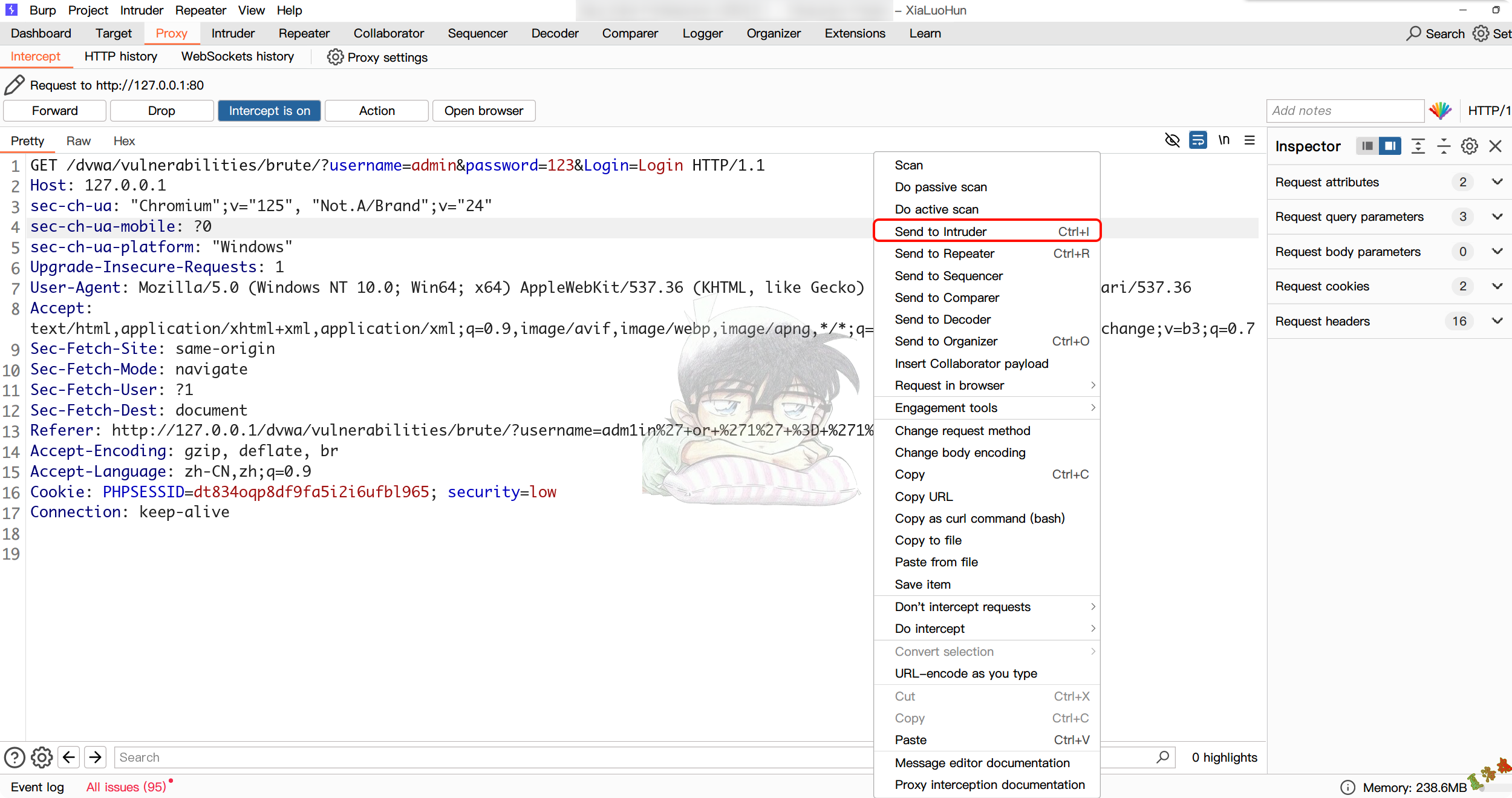
Task: Open Inspector settings gear
Action: (1470, 146)
